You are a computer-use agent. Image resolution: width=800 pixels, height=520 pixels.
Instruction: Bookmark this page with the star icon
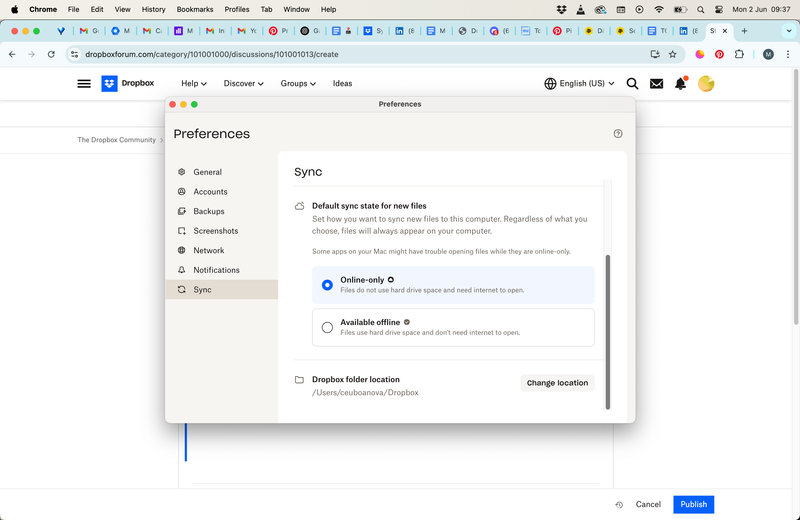673,54
